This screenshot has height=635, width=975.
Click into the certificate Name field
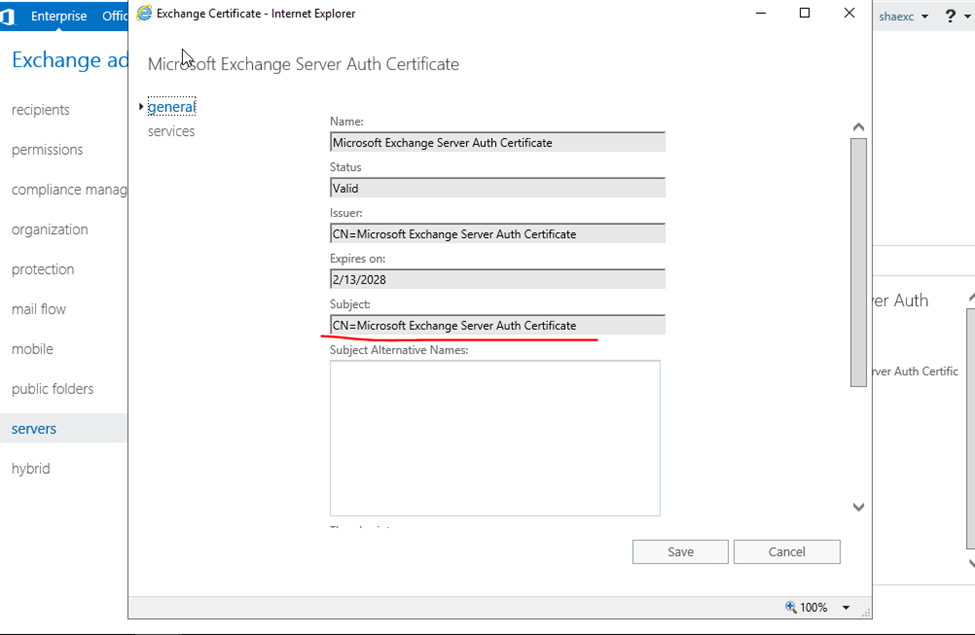(x=497, y=143)
